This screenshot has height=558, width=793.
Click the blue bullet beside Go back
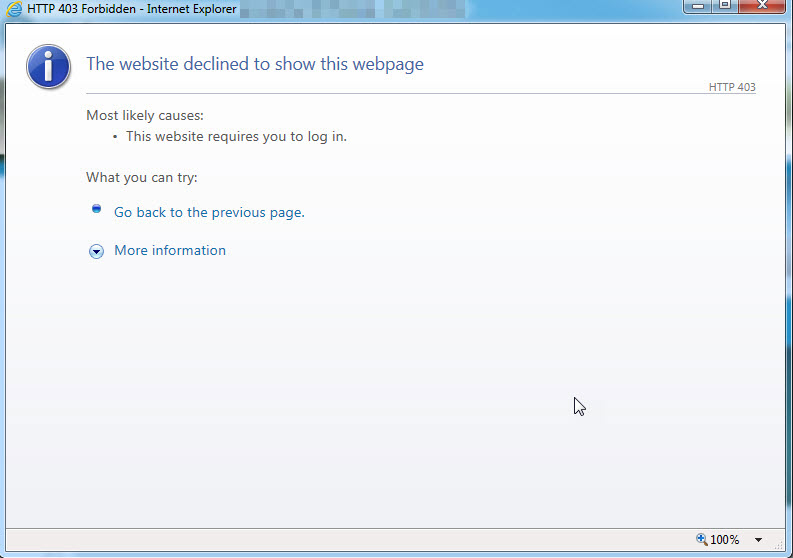(x=96, y=208)
